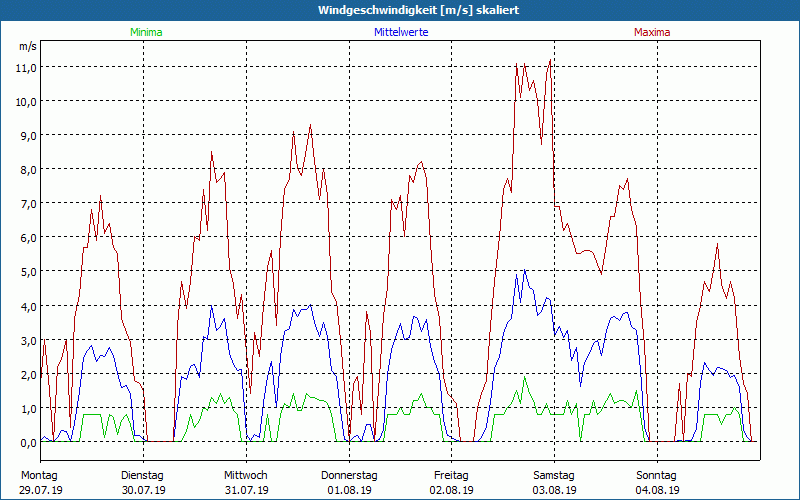Click the 31.07.19 date label
800x500 pixels.
[x=247, y=490]
